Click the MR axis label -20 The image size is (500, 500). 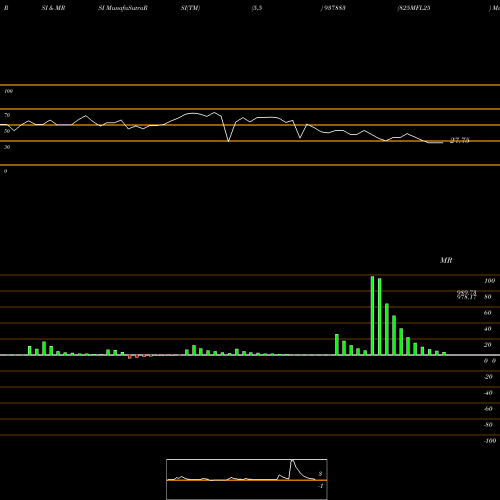[x=488, y=377]
